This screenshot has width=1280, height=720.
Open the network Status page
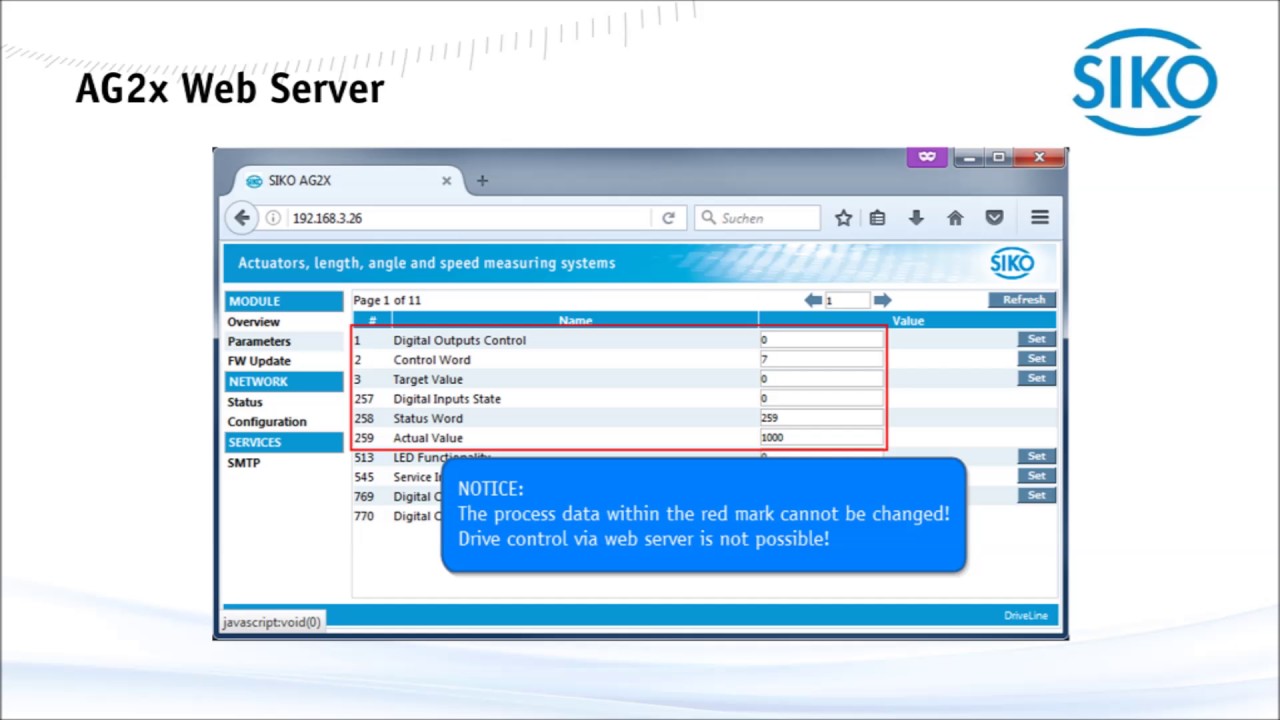(x=245, y=402)
